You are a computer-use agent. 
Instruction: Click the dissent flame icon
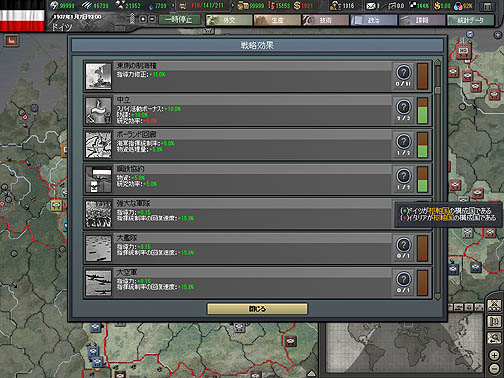point(437,6)
